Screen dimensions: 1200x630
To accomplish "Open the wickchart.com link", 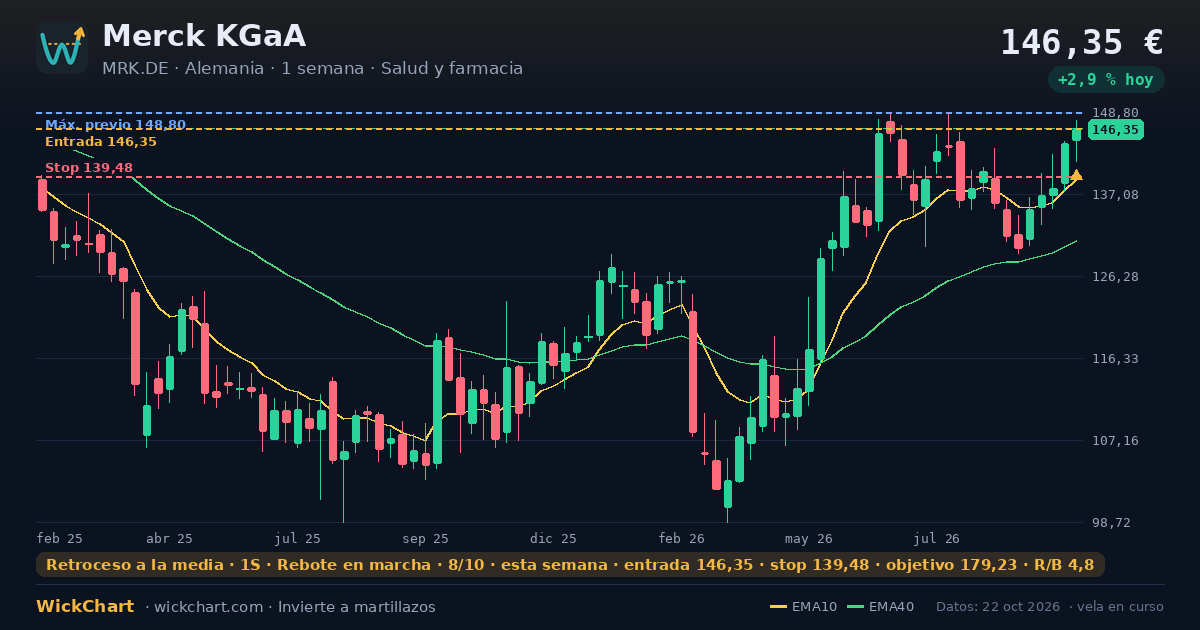I will pos(210,607).
